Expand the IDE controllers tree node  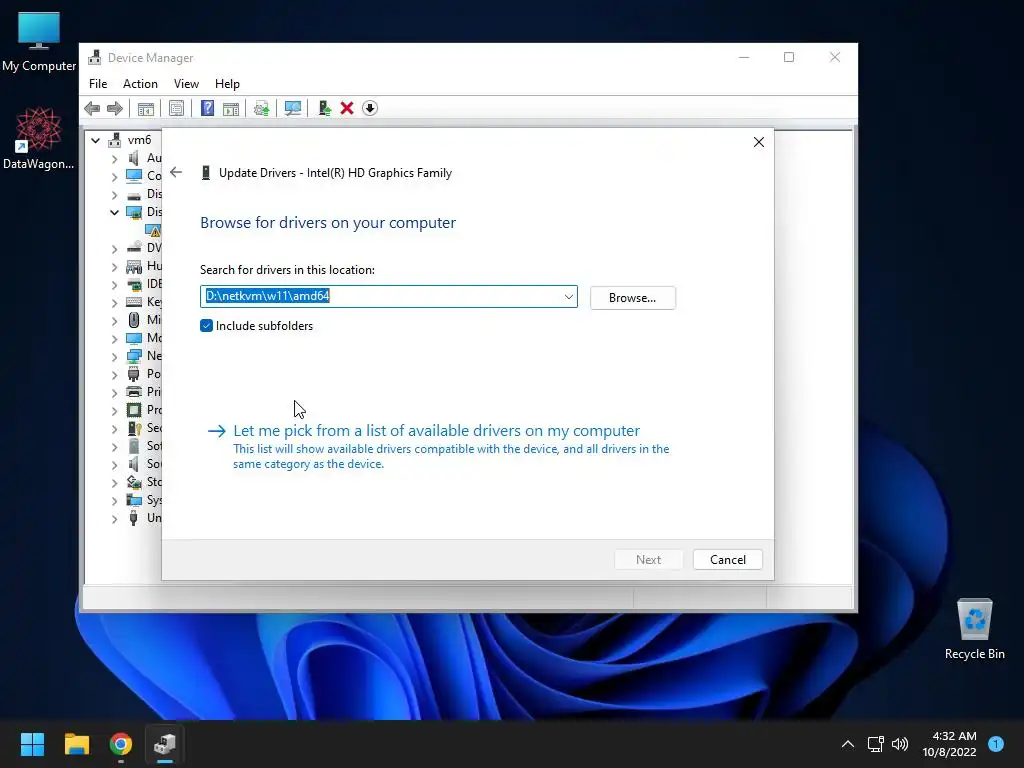(x=114, y=285)
